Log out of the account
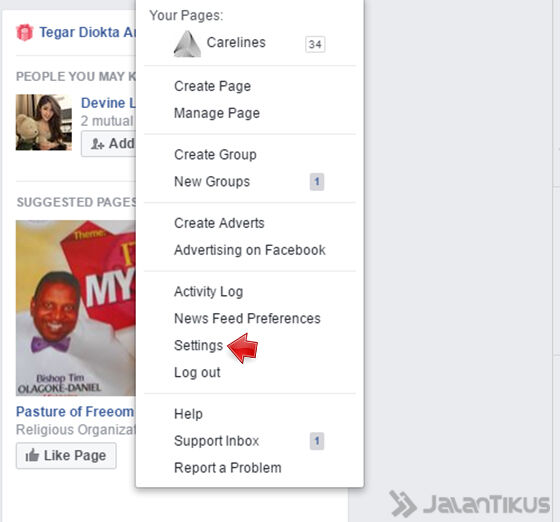 click(x=197, y=372)
